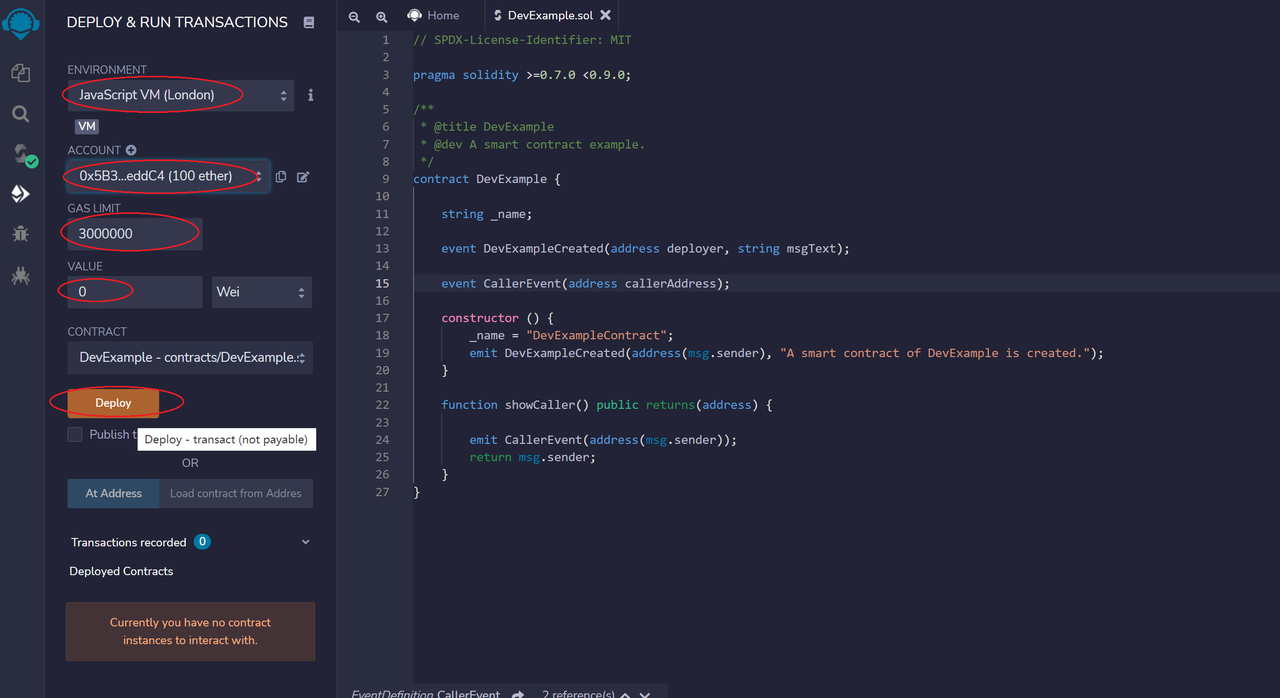Click the _name = "DevExampleContract" line
The image size is (1280, 698).
572,335
